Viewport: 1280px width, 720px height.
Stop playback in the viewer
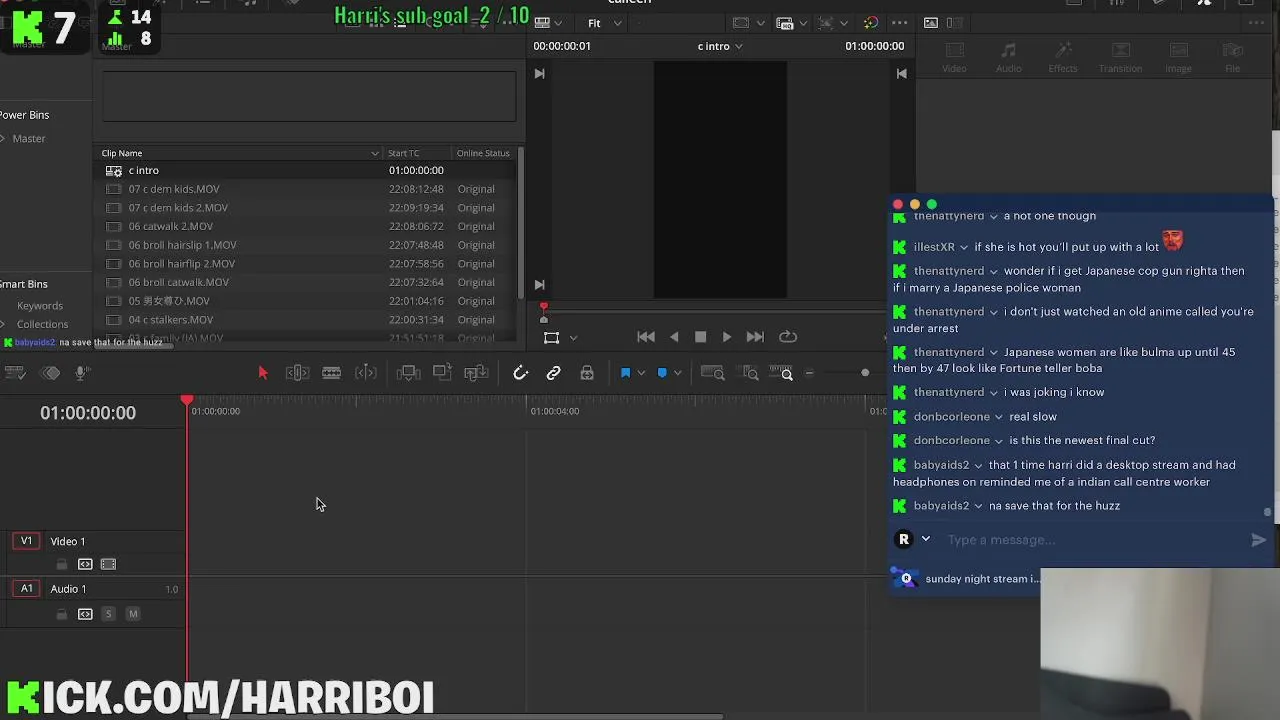[700, 337]
